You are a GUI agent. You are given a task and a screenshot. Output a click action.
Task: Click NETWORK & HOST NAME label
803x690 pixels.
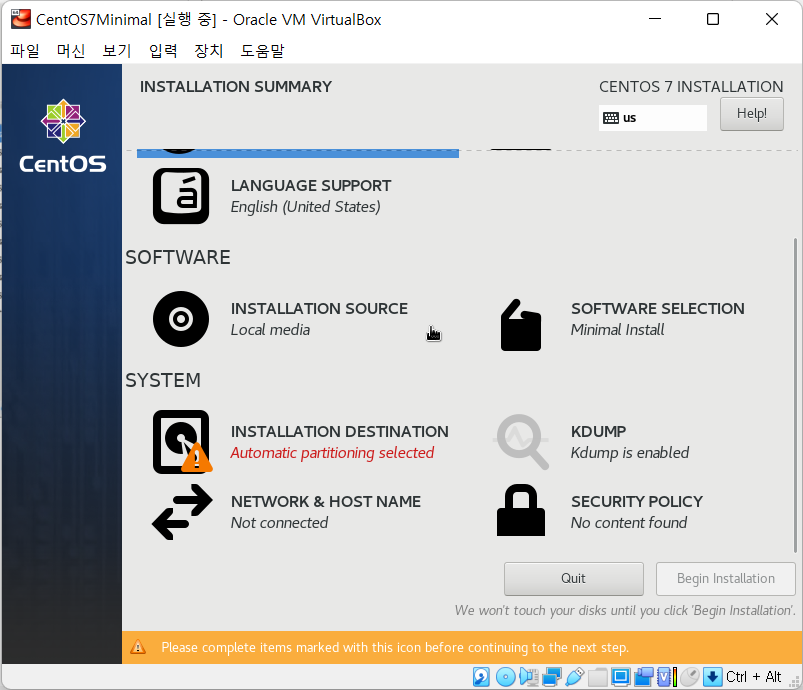[x=326, y=501]
